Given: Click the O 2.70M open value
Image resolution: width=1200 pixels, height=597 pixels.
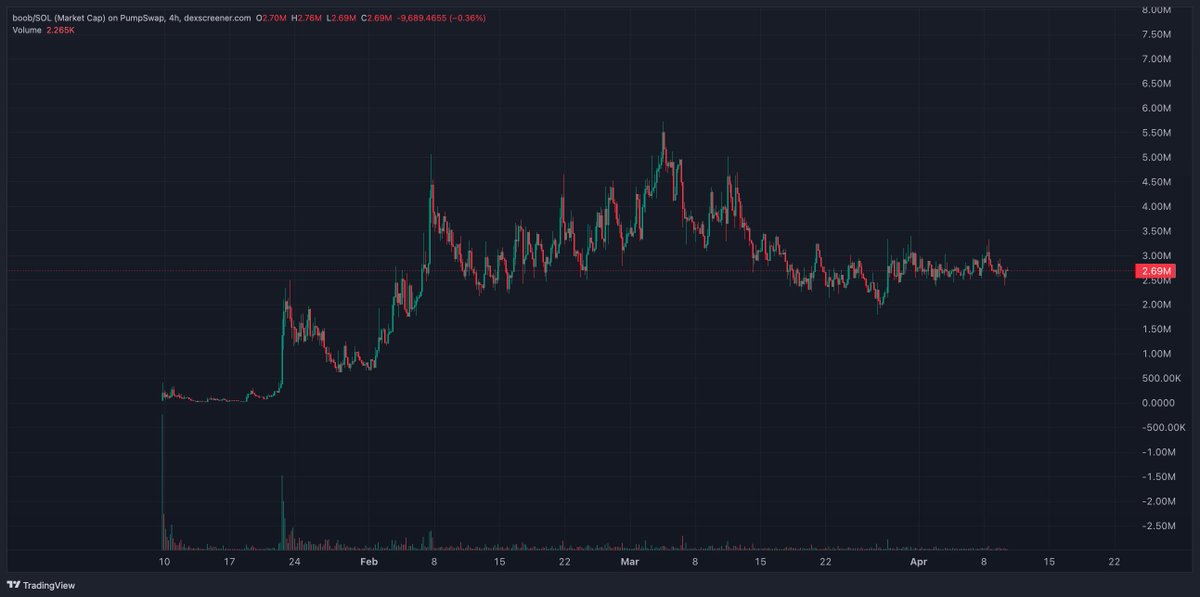Looking at the screenshot, I should pyautogui.click(x=272, y=17).
